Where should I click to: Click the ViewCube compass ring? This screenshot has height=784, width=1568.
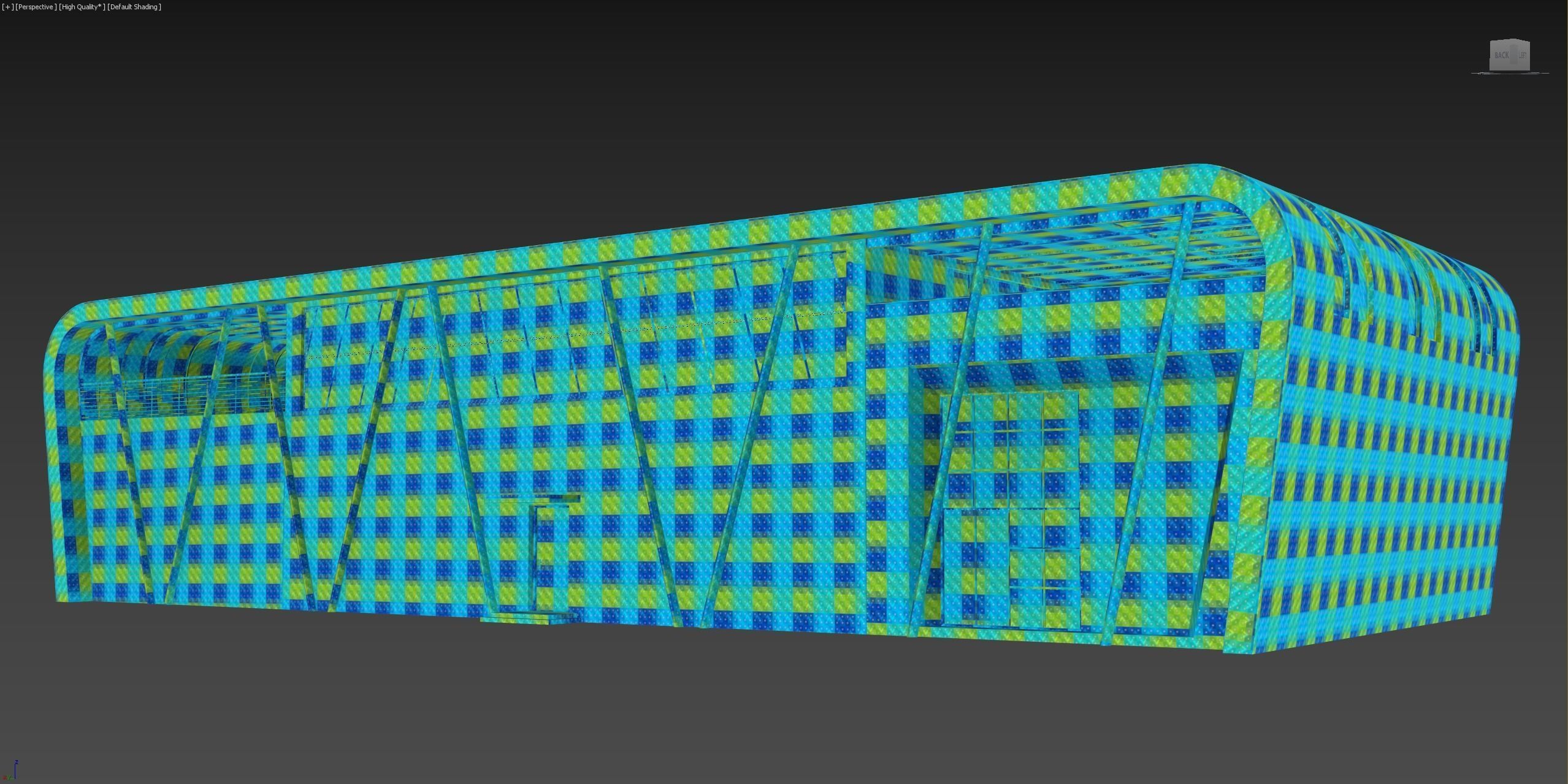(x=1510, y=73)
